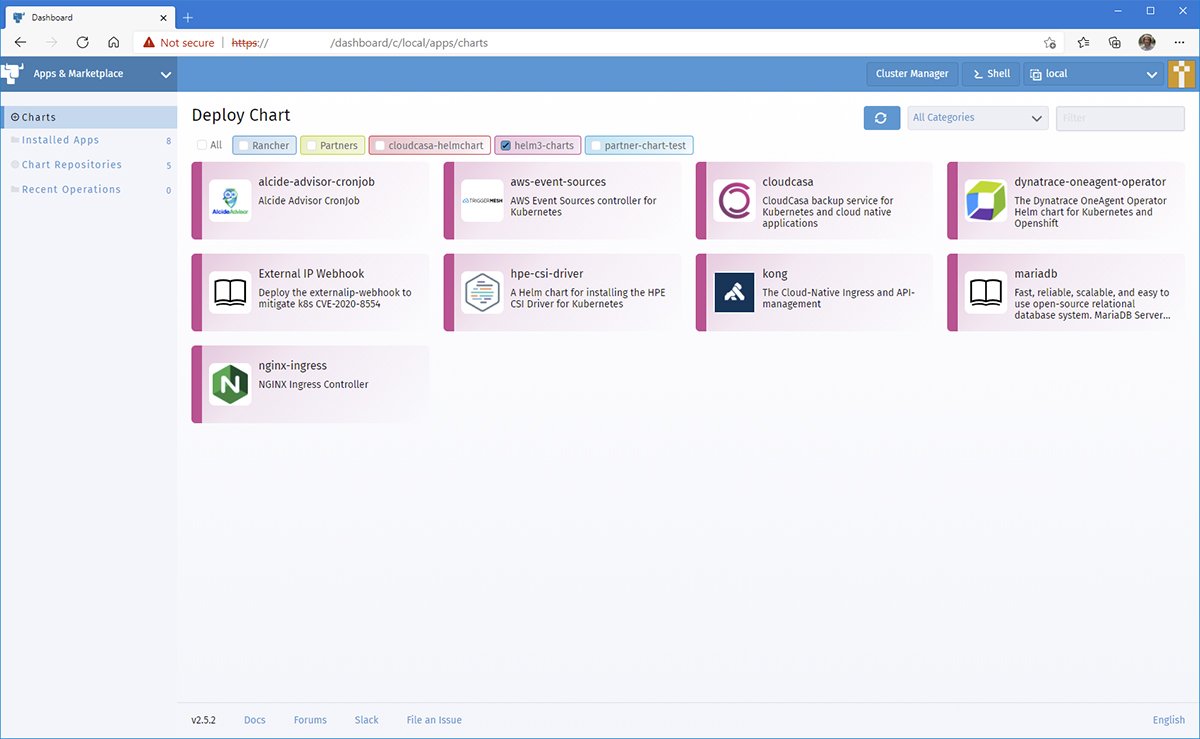Open the hpe-csi-driver chart title
This screenshot has width=1200, height=739.
click(x=547, y=274)
